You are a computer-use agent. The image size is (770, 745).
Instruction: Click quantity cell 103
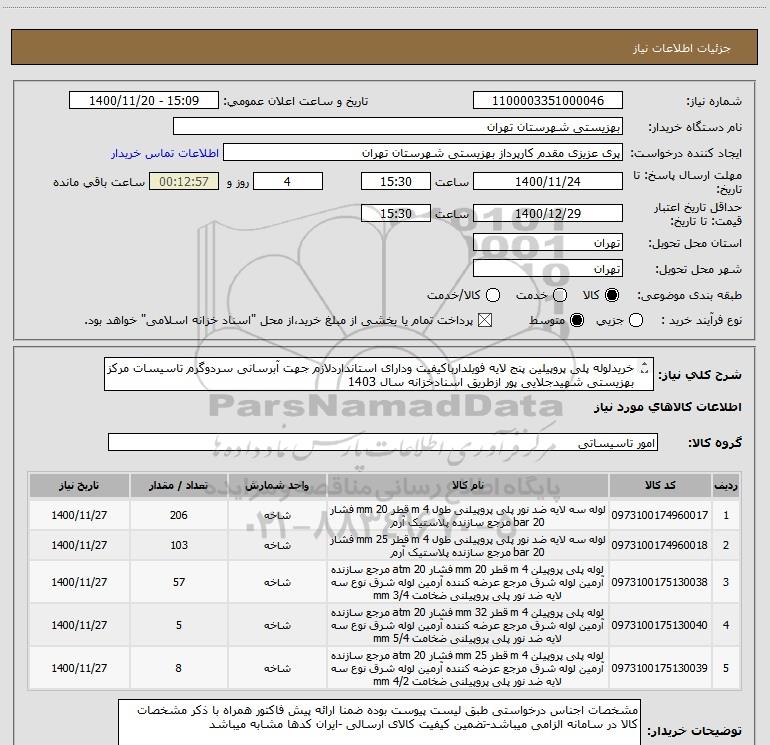(x=179, y=545)
